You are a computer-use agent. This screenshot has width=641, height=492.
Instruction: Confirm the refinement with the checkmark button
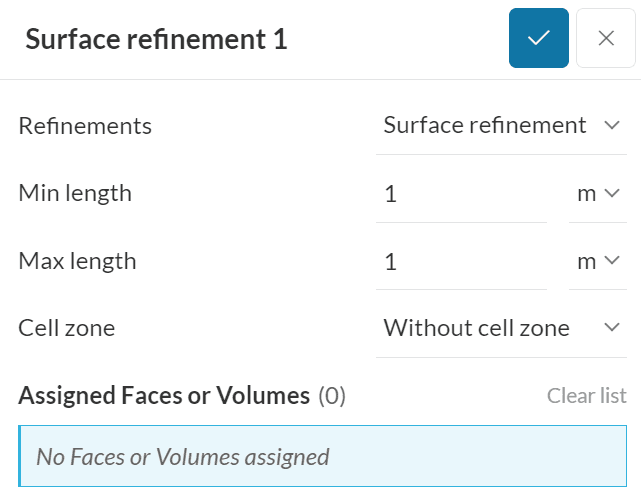[x=538, y=38]
